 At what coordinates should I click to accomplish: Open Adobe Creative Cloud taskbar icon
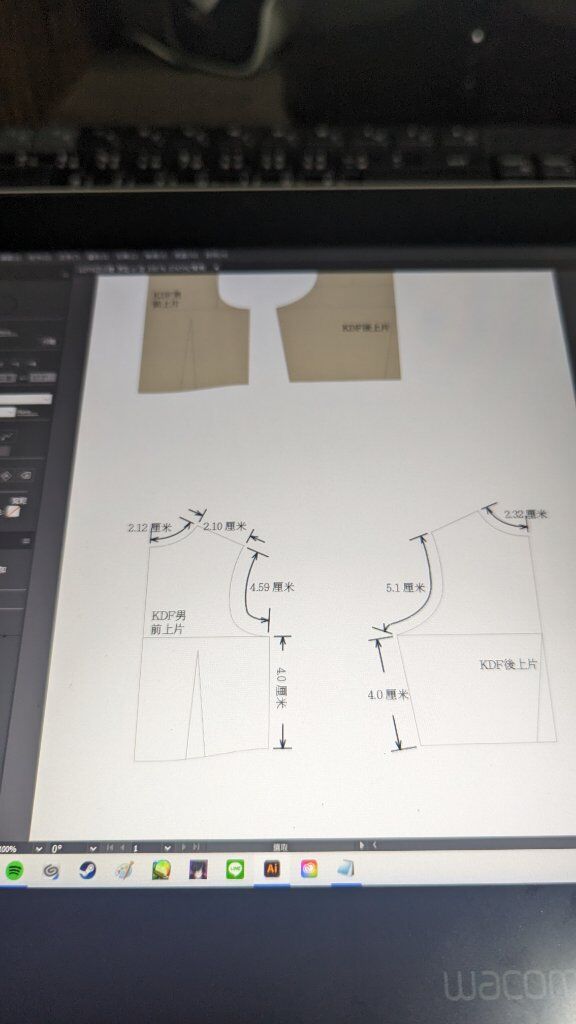[x=309, y=869]
